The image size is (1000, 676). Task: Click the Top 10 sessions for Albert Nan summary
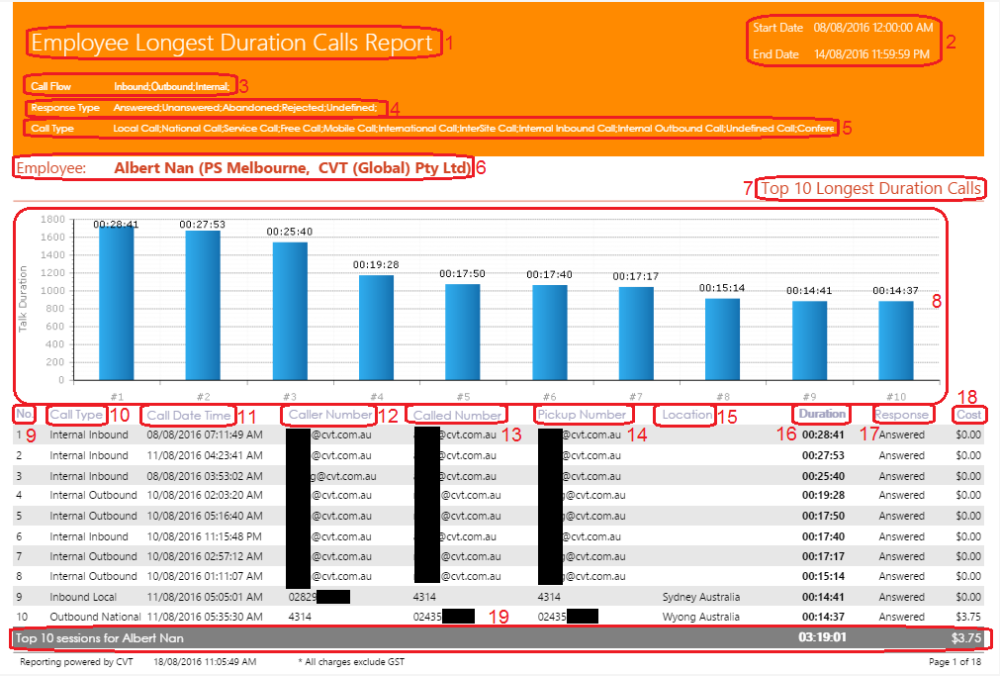[x=99, y=638]
